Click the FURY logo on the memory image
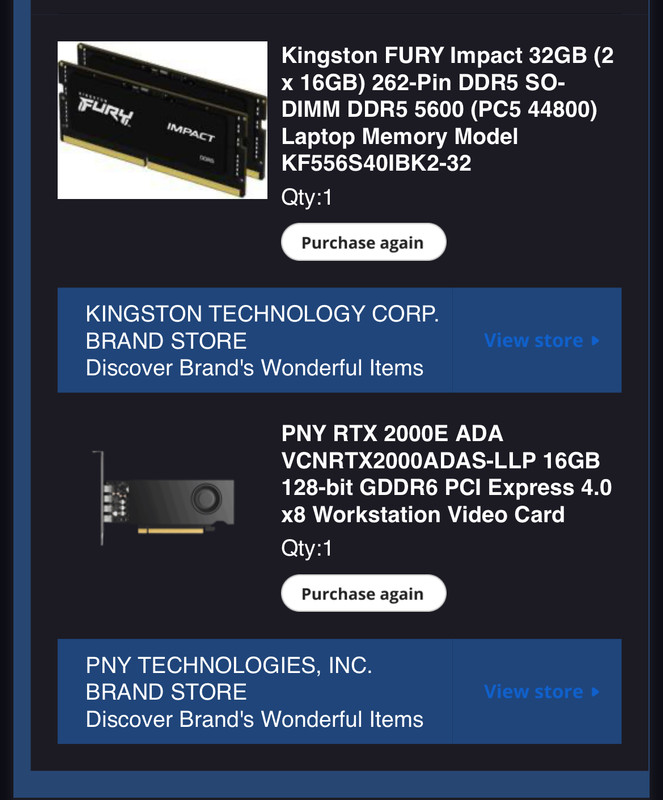The height and width of the screenshot is (800, 663). (106, 110)
